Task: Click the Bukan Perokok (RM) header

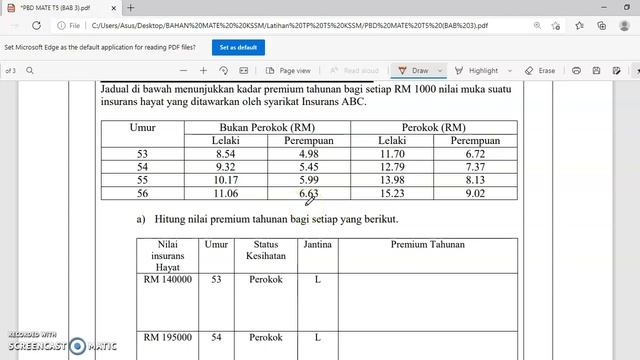Action: (x=267, y=127)
